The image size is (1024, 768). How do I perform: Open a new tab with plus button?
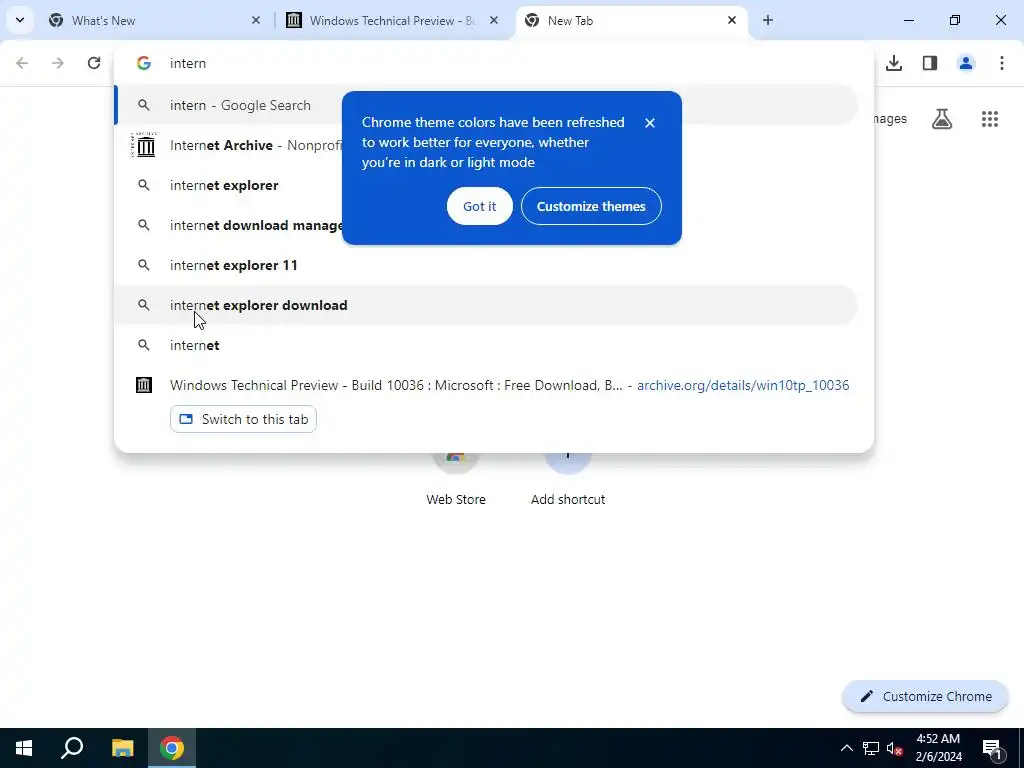[767, 20]
